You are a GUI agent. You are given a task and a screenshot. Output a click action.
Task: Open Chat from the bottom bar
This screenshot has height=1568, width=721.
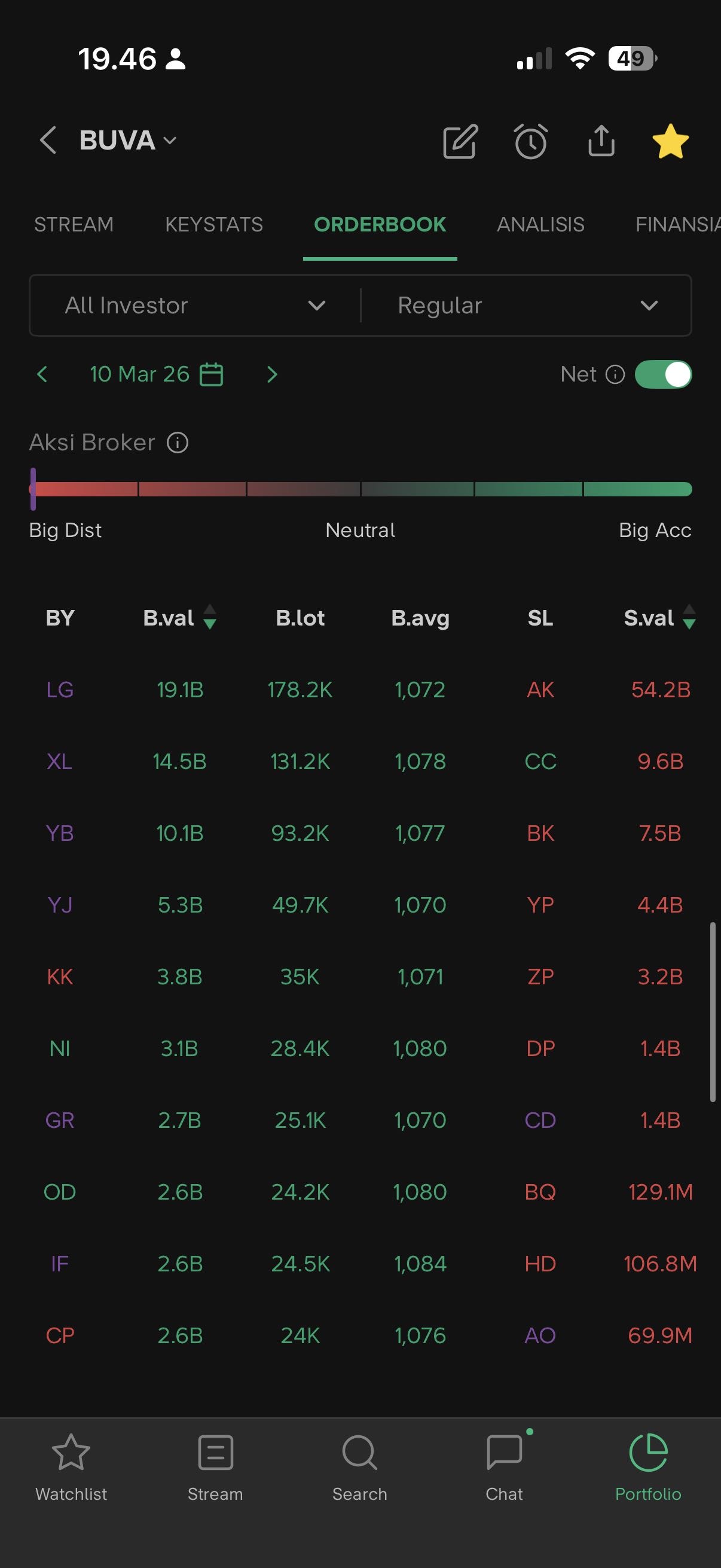[x=505, y=1453]
